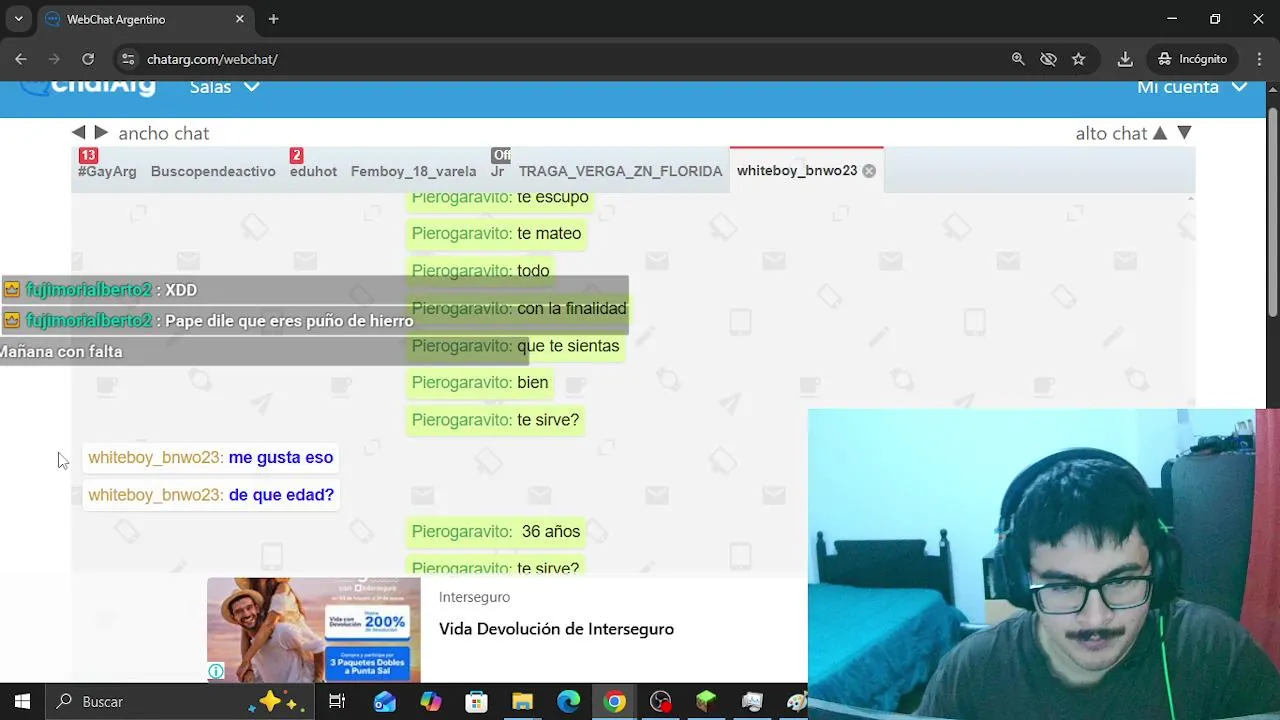Switch to the eduhot chat tab
1280x720 pixels.
point(313,171)
